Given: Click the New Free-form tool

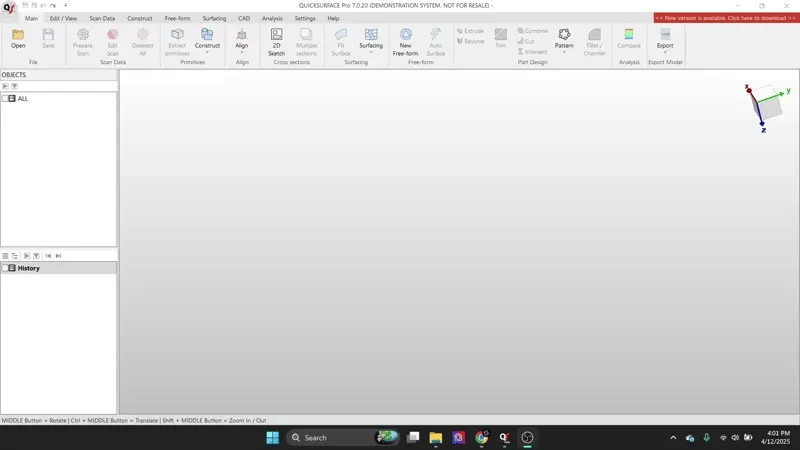Looking at the screenshot, I should point(405,40).
